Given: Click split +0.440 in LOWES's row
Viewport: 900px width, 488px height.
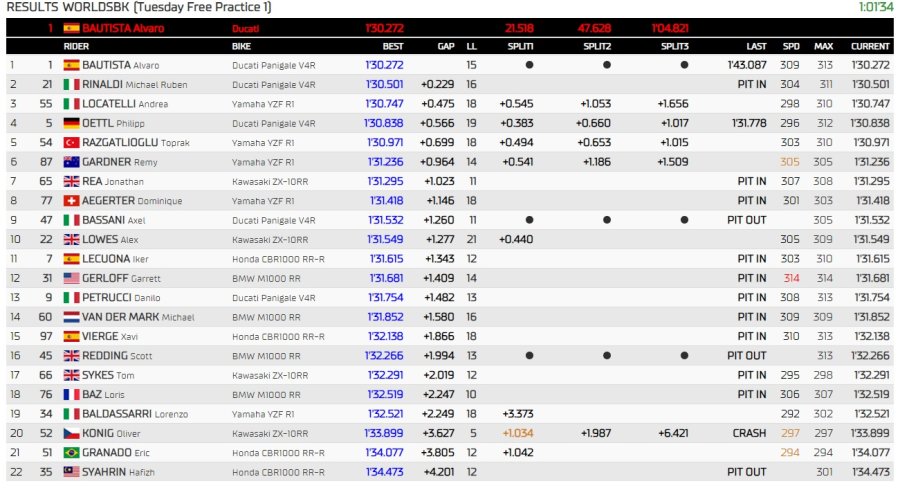Looking at the screenshot, I should click(516, 239).
